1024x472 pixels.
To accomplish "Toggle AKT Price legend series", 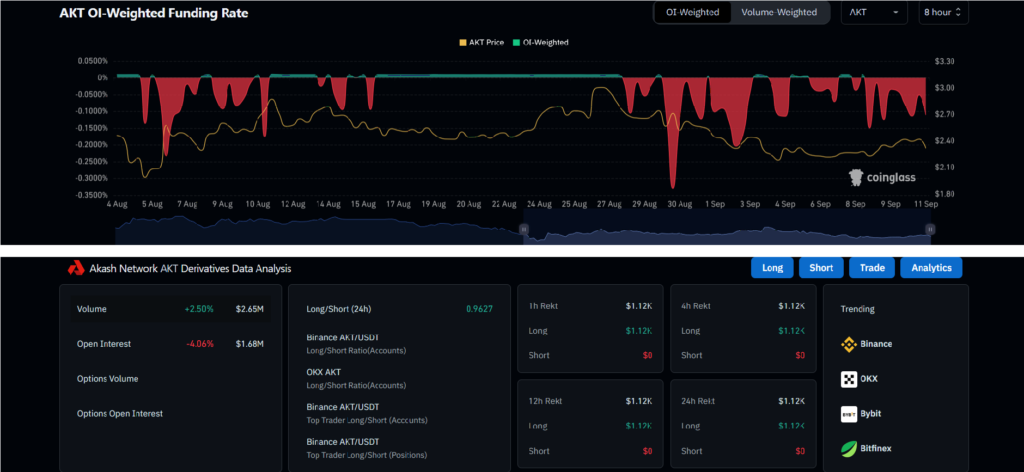I will (x=481, y=42).
